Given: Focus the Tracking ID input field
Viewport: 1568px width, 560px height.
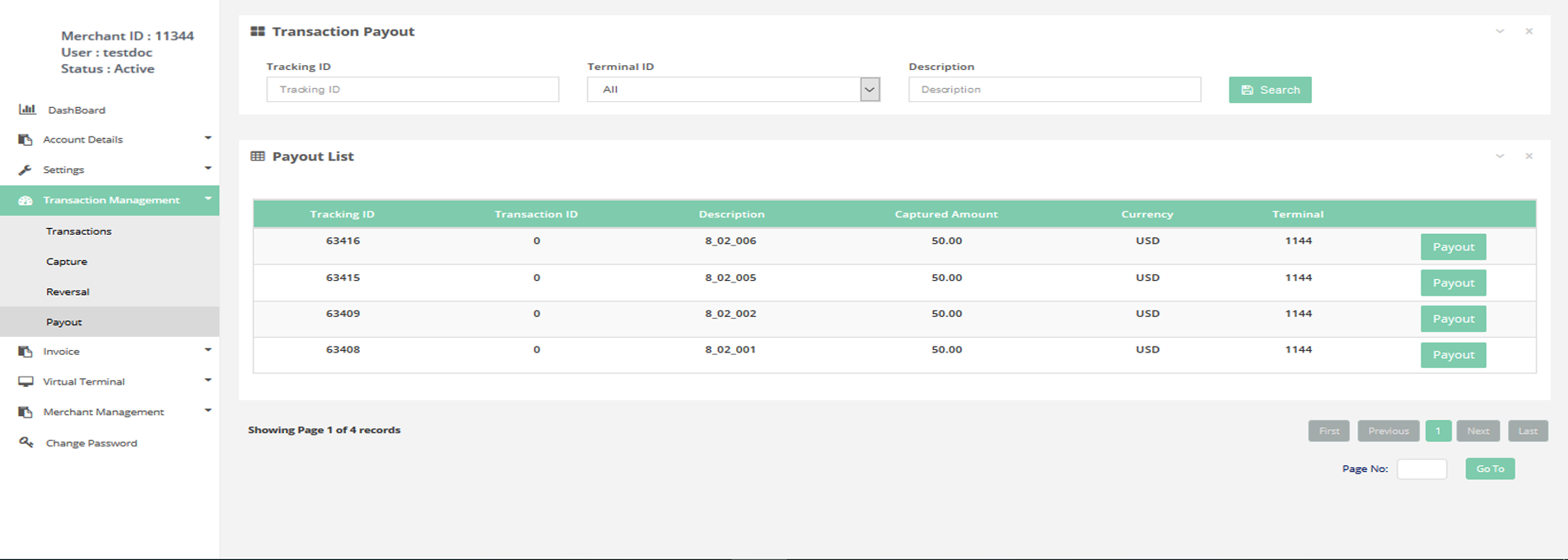Looking at the screenshot, I should (413, 90).
